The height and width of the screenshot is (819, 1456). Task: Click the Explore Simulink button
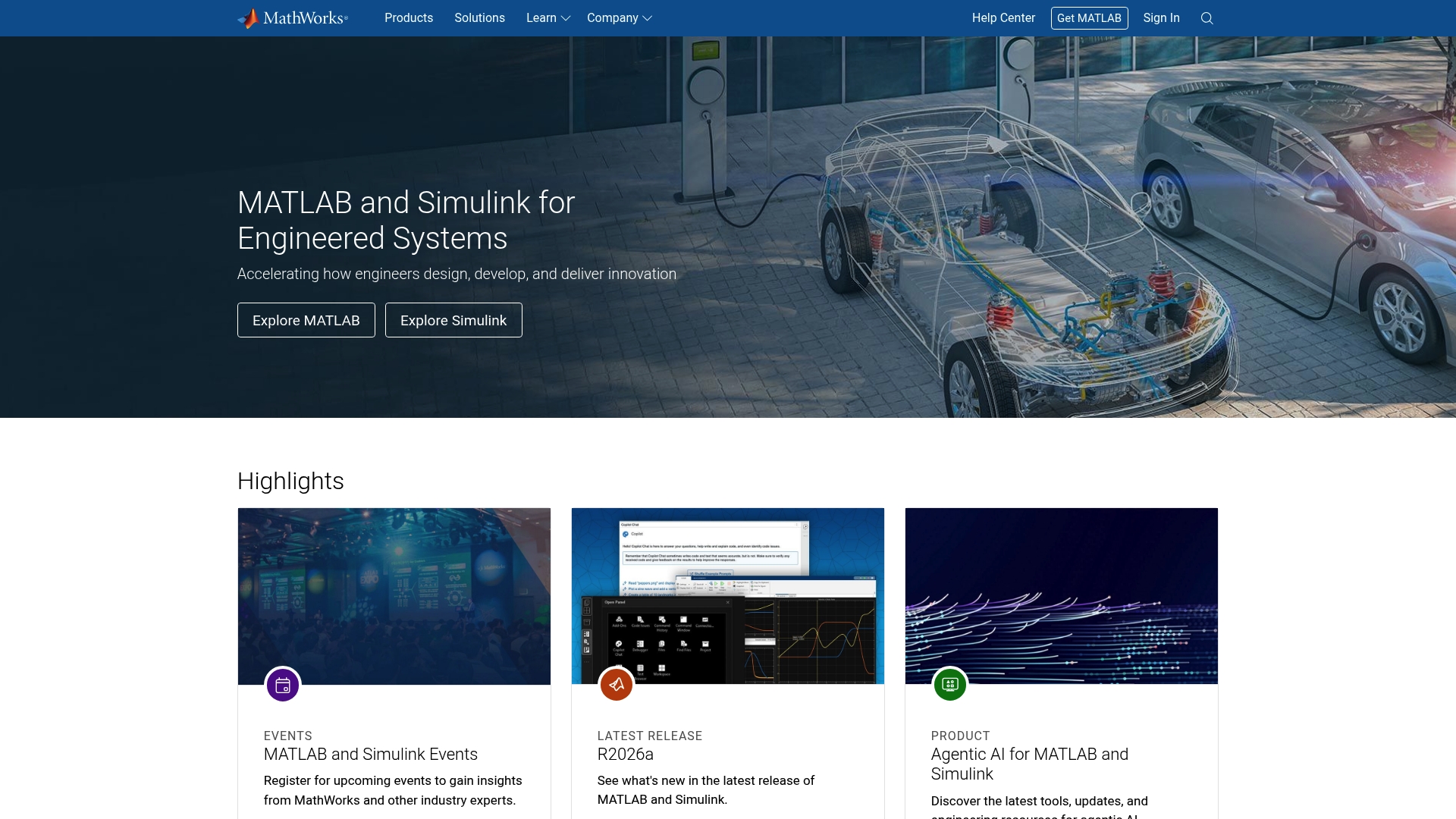(x=453, y=320)
